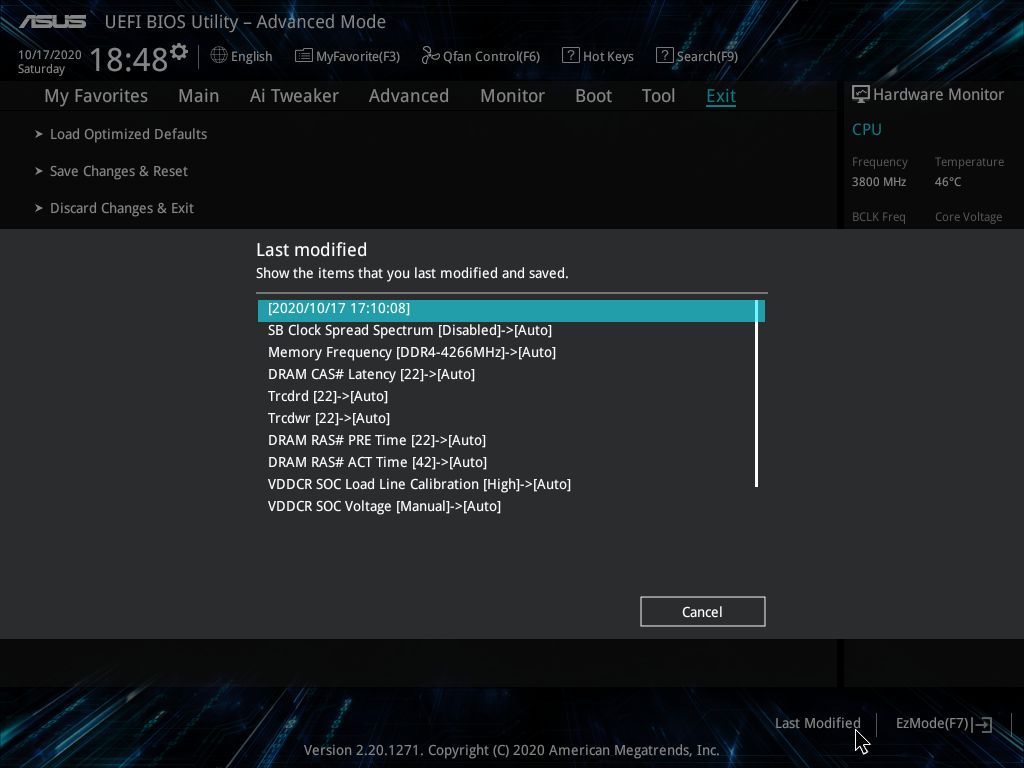Open the Ai Tweaker tab
The height and width of the screenshot is (768, 1024).
click(x=294, y=96)
